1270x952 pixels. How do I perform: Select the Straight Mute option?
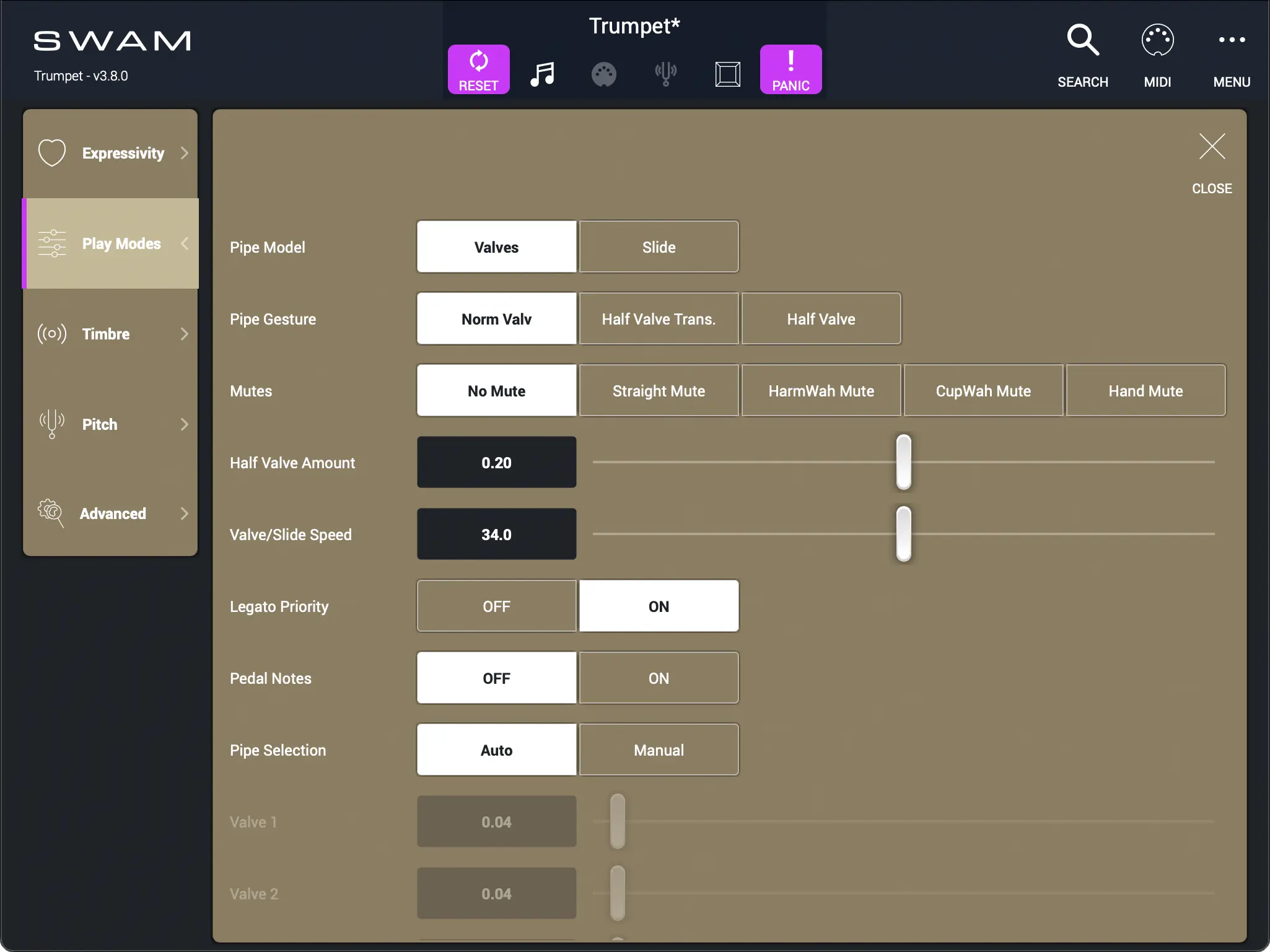pyautogui.click(x=659, y=390)
